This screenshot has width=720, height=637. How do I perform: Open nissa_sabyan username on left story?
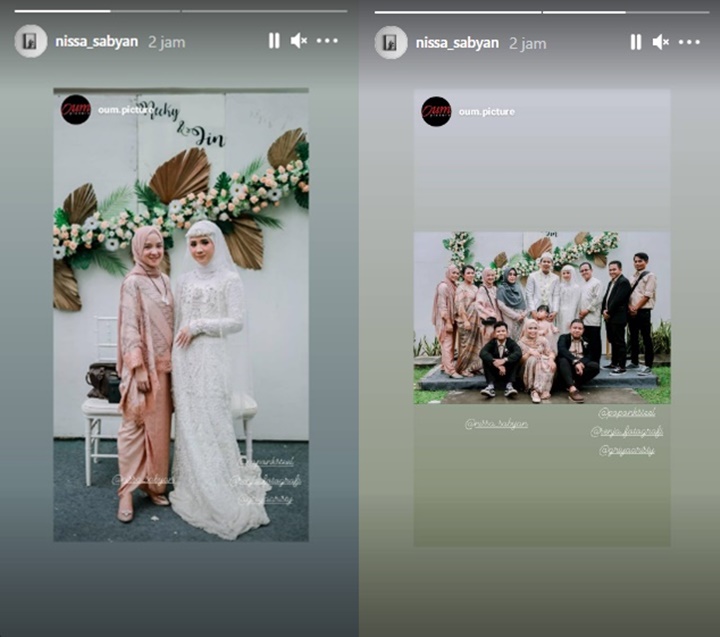coord(96,42)
